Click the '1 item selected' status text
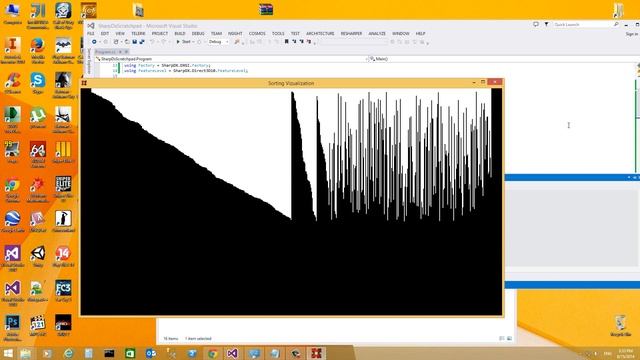The image size is (640, 360). (198, 339)
